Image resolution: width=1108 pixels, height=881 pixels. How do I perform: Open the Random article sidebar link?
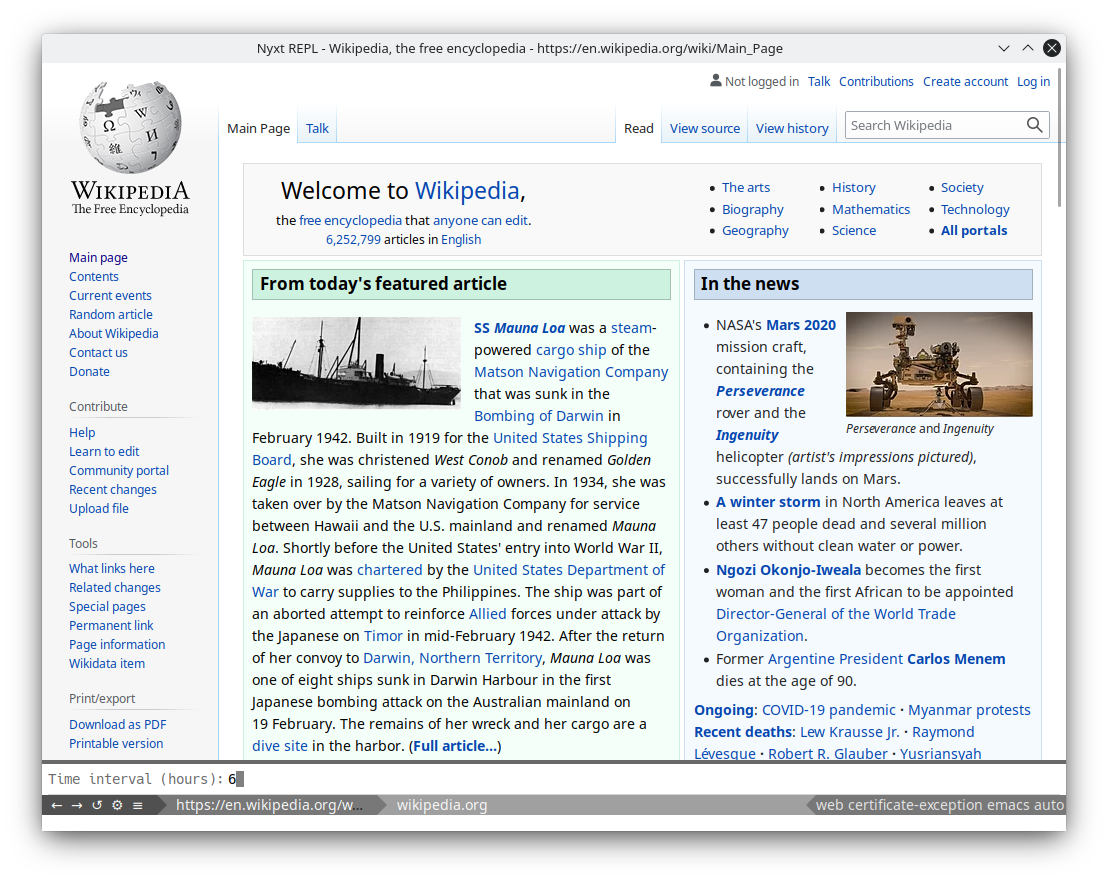tap(111, 314)
